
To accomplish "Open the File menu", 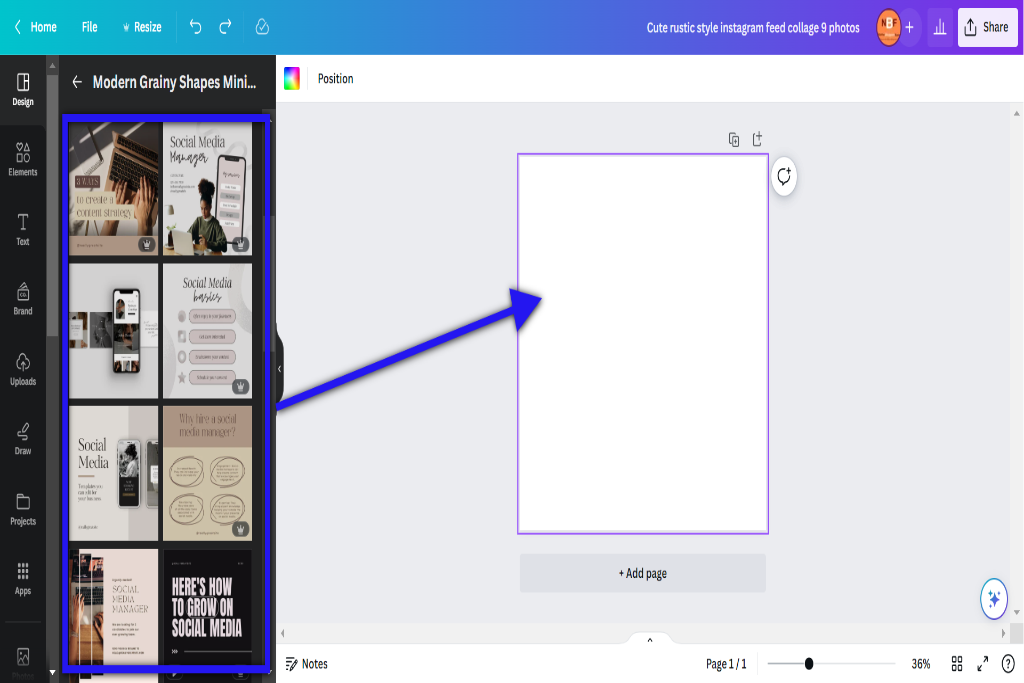I will [x=89, y=27].
